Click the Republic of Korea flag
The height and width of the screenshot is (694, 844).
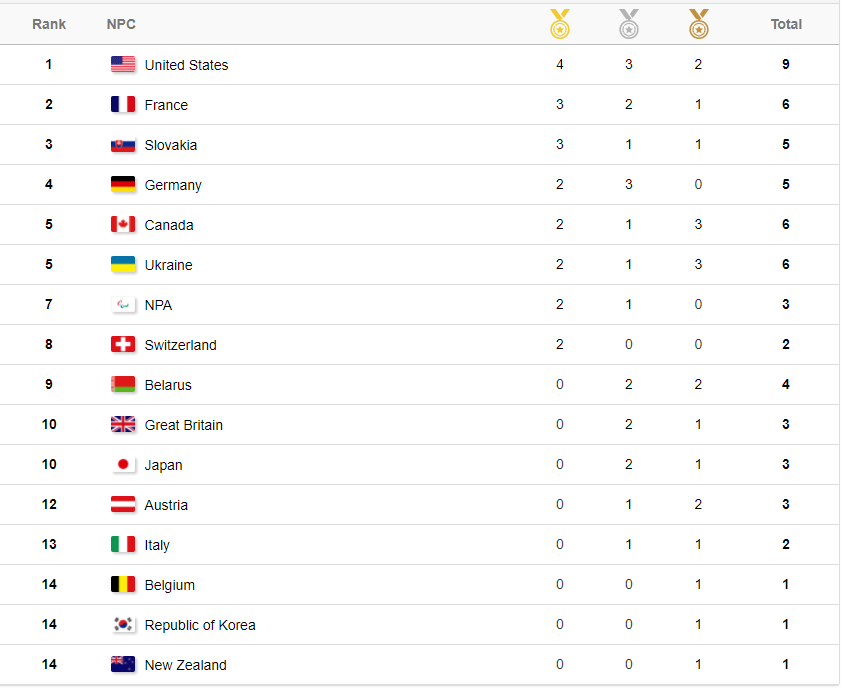click(123, 625)
